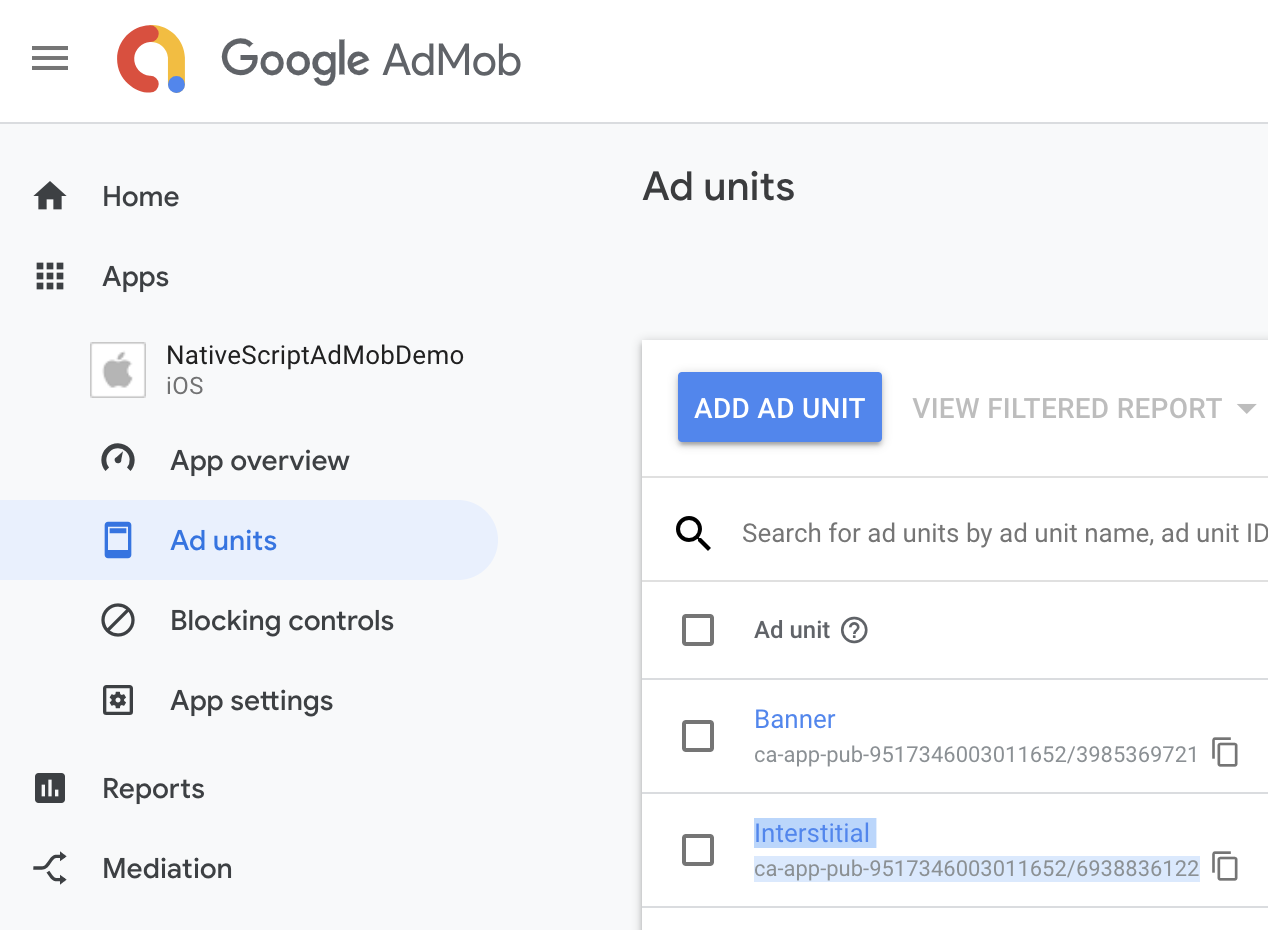The image size is (1268, 930).
Task: Copy the Banner ad unit ID
Action: [1225, 752]
